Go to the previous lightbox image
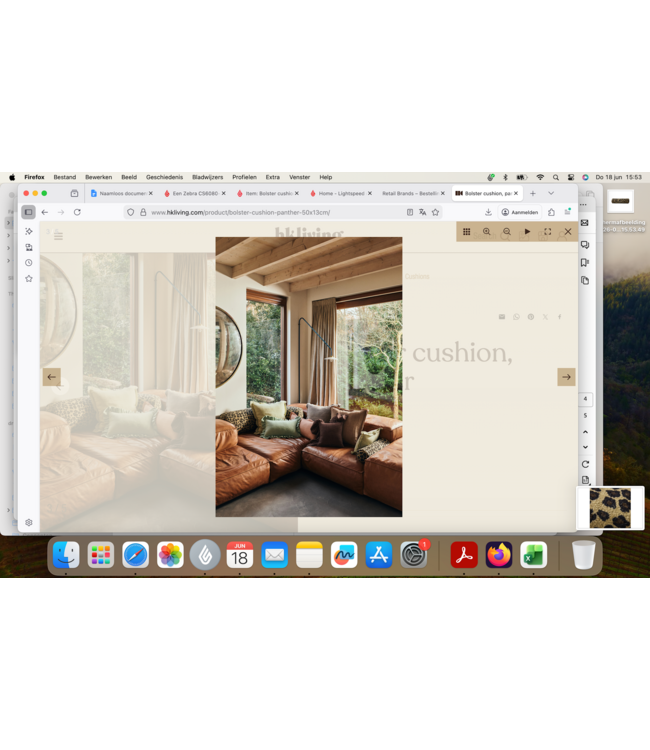The width and height of the screenshot is (650, 750). pos(52,377)
